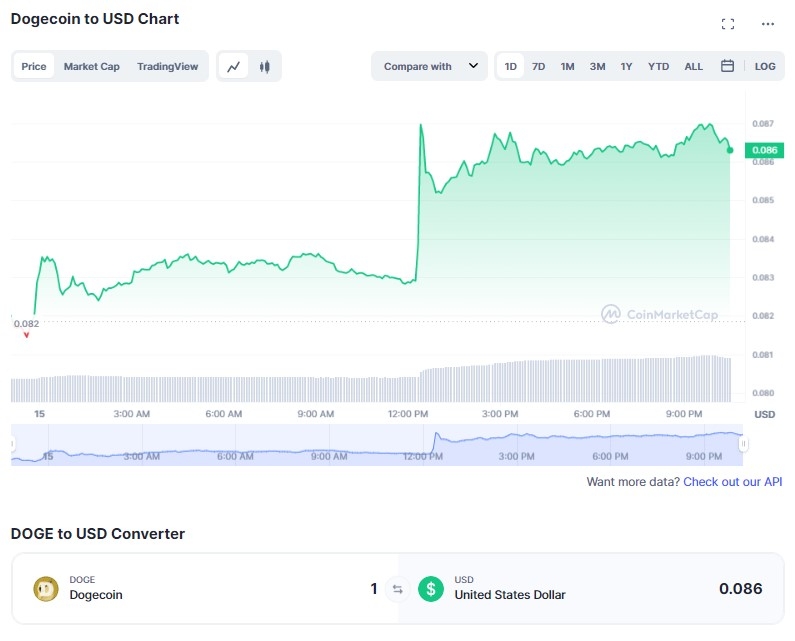Show ALL time price history

694,66
